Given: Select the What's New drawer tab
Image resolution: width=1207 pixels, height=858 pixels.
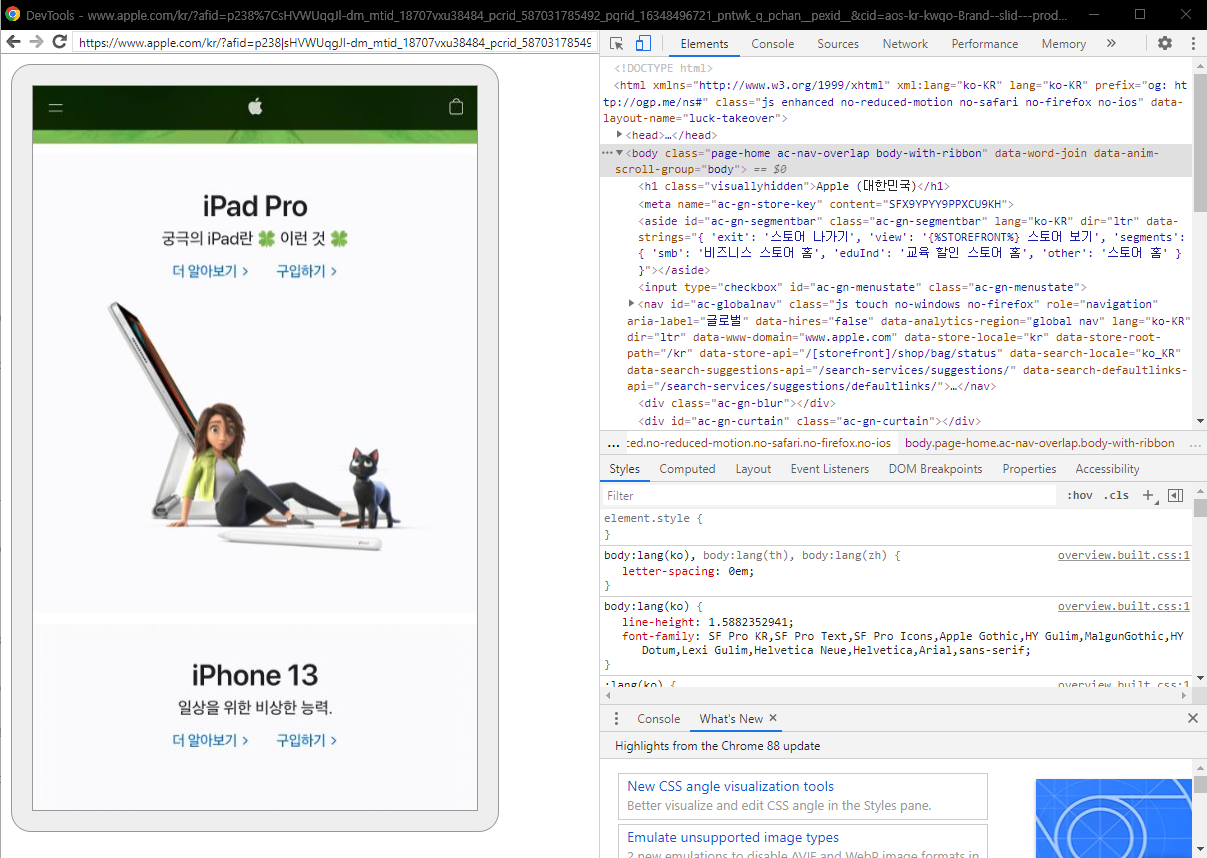Looking at the screenshot, I should (731, 719).
